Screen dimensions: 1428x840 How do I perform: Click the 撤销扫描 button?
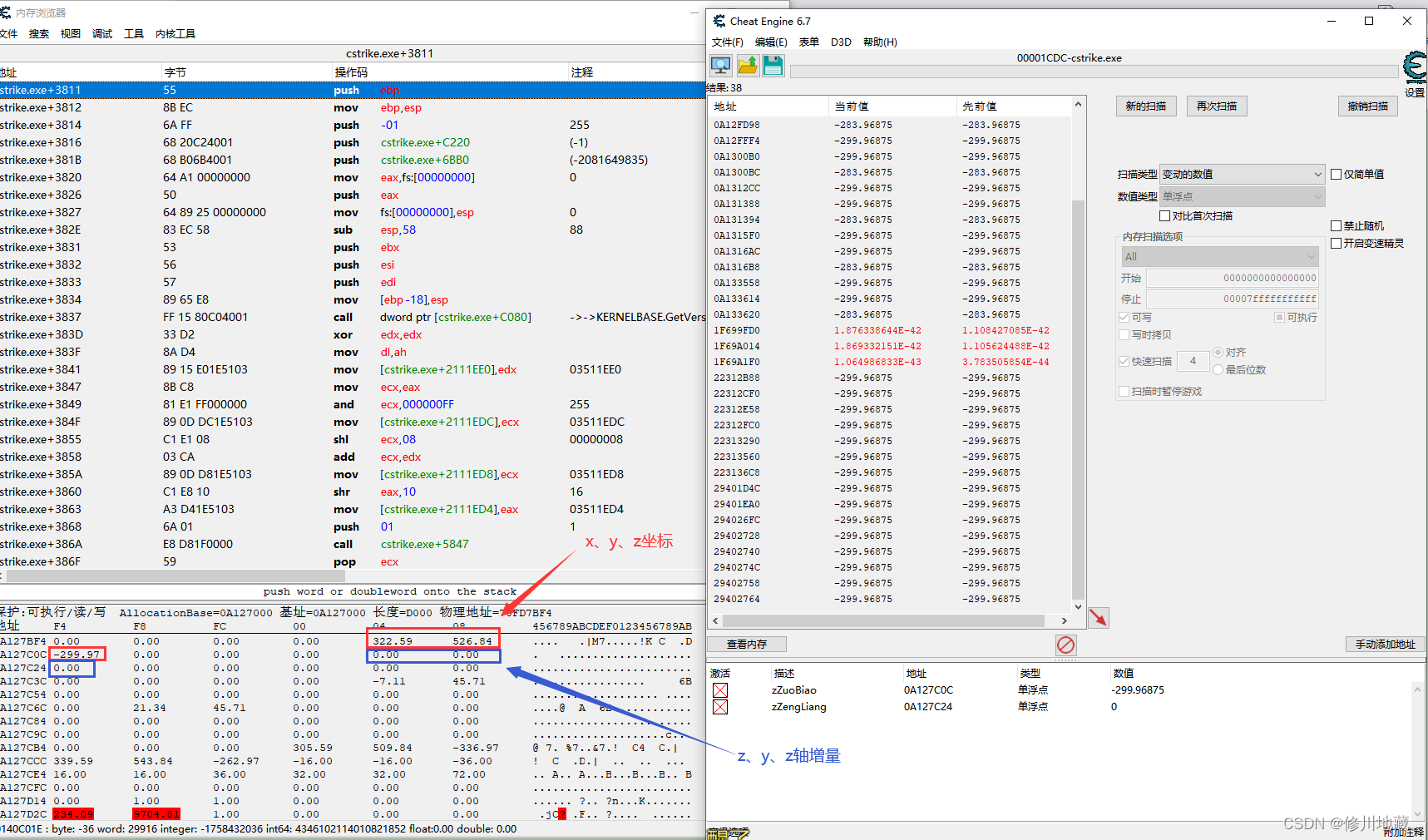pyautogui.click(x=1368, y=106)
